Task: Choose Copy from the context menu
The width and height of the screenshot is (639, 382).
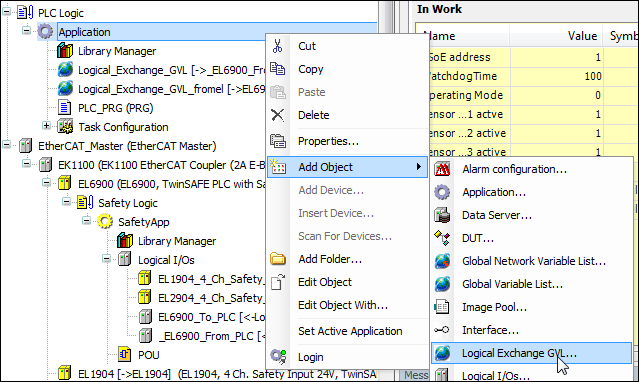Action: pyautogui.click(x=347, y=69)
